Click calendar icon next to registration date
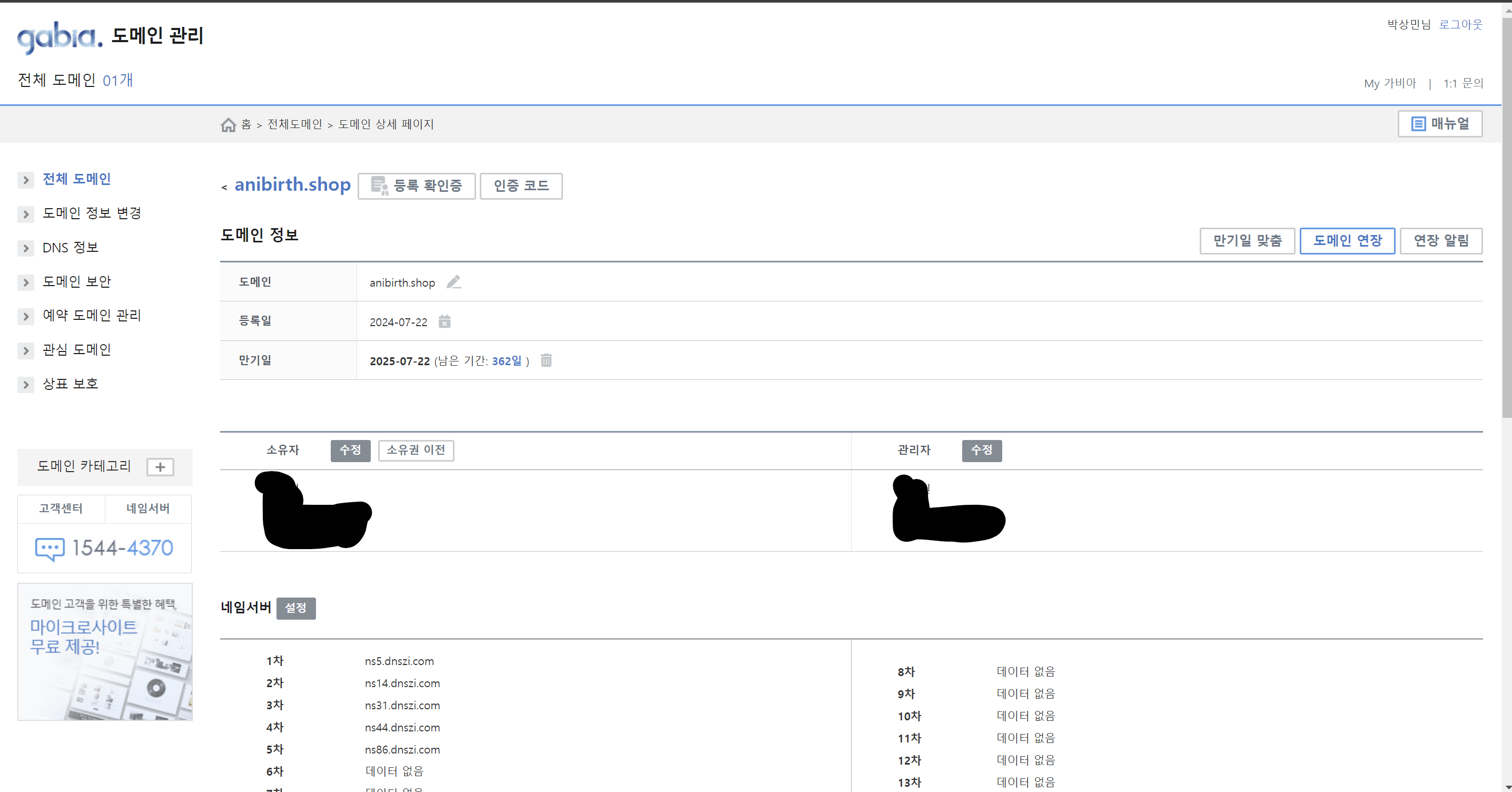The image size is (1512, 792). tap(444, 322)
